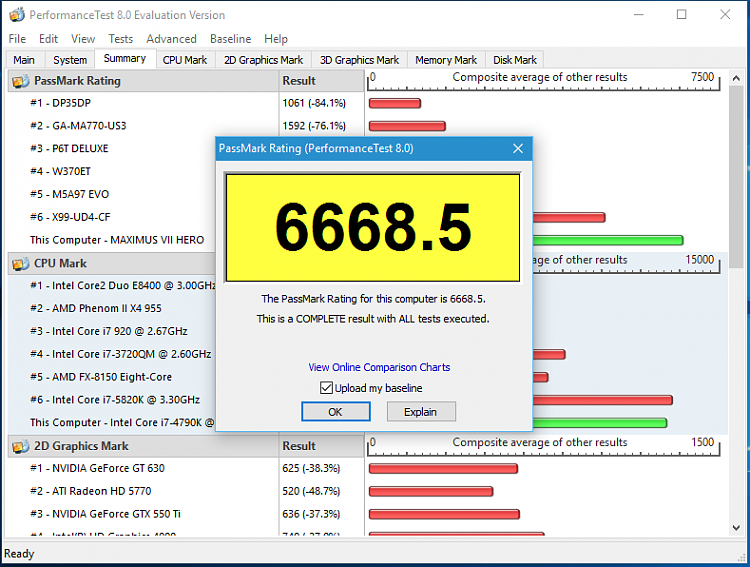Select the Intel Core i7 920 row
This screenshot has height=567, width=750.
109,331
